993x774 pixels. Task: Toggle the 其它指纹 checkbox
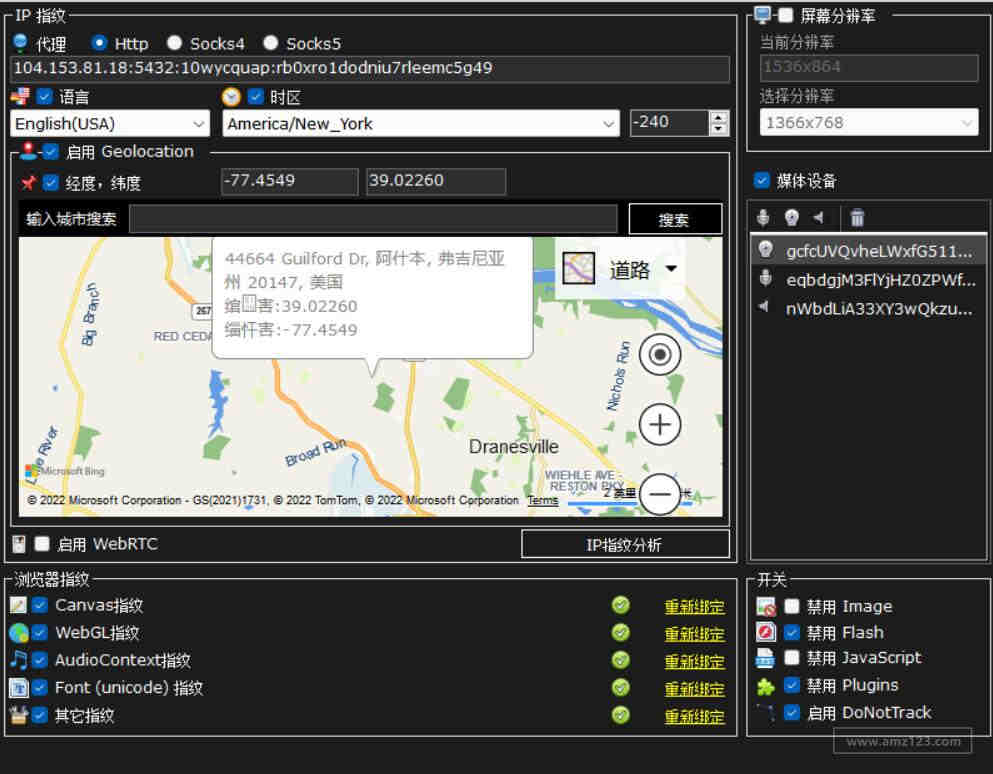[40, 715]
